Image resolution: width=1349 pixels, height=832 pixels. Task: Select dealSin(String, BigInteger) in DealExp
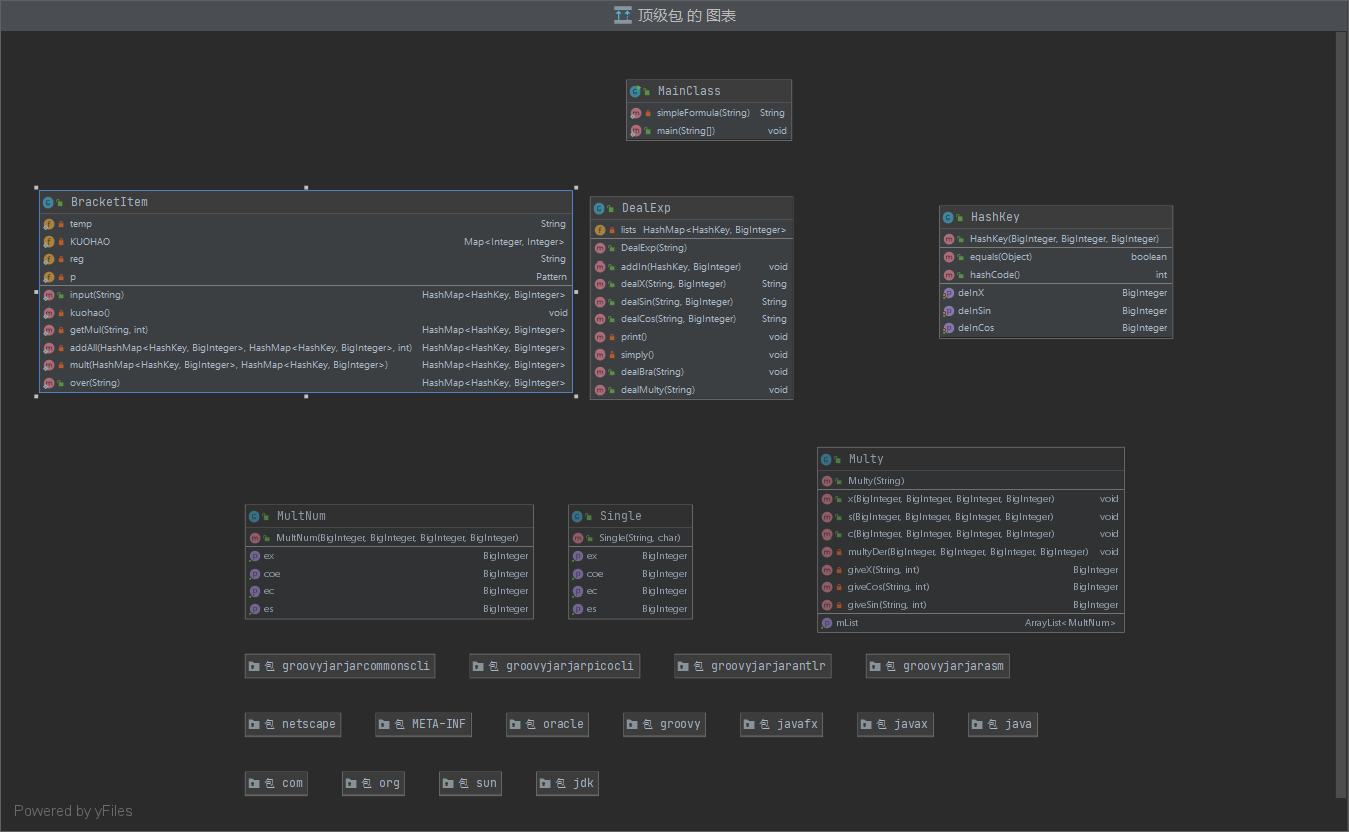click(691, 302)
